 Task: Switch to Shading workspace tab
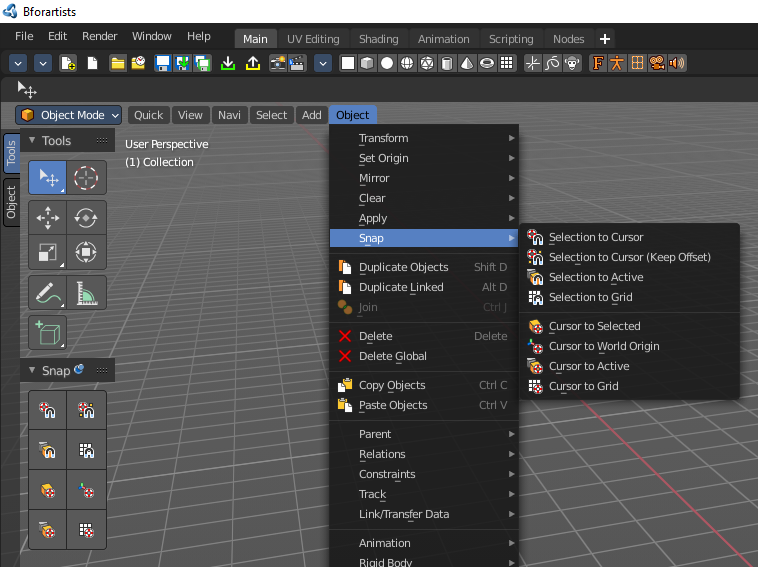pos(379,39)
